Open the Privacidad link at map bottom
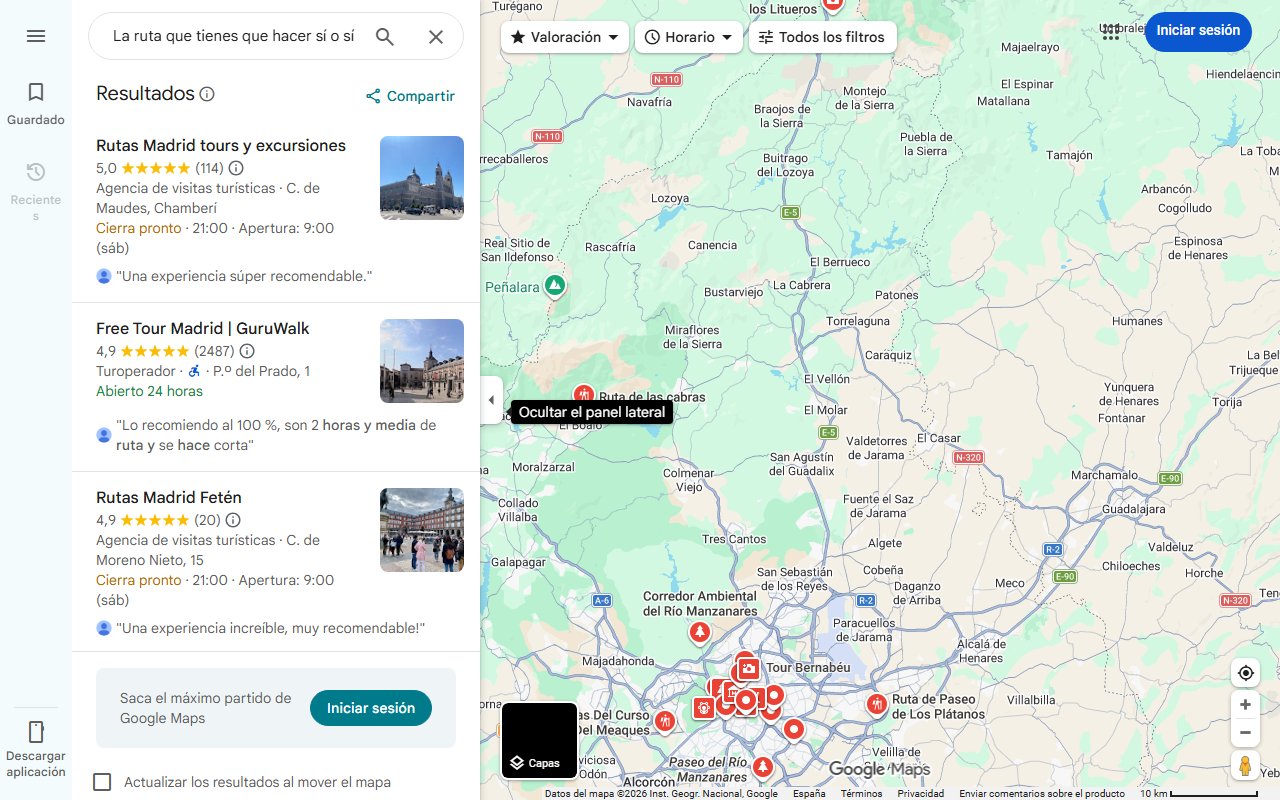This screenshot has height=800, width=1280. click(x=921, y=792)
